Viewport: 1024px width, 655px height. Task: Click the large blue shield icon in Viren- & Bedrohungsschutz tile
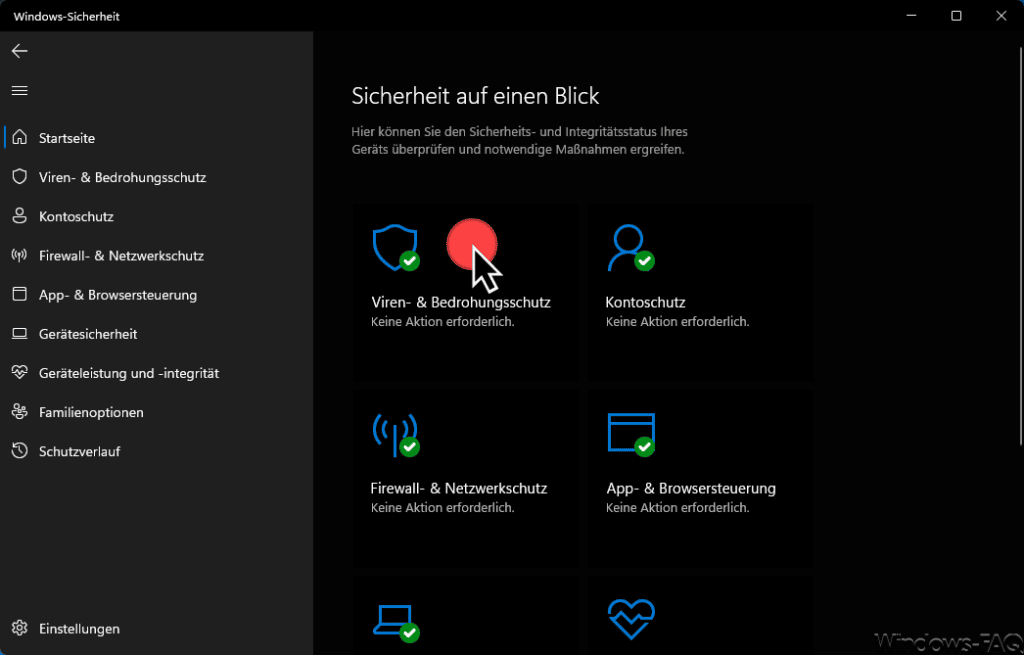[x=395, y=247]
